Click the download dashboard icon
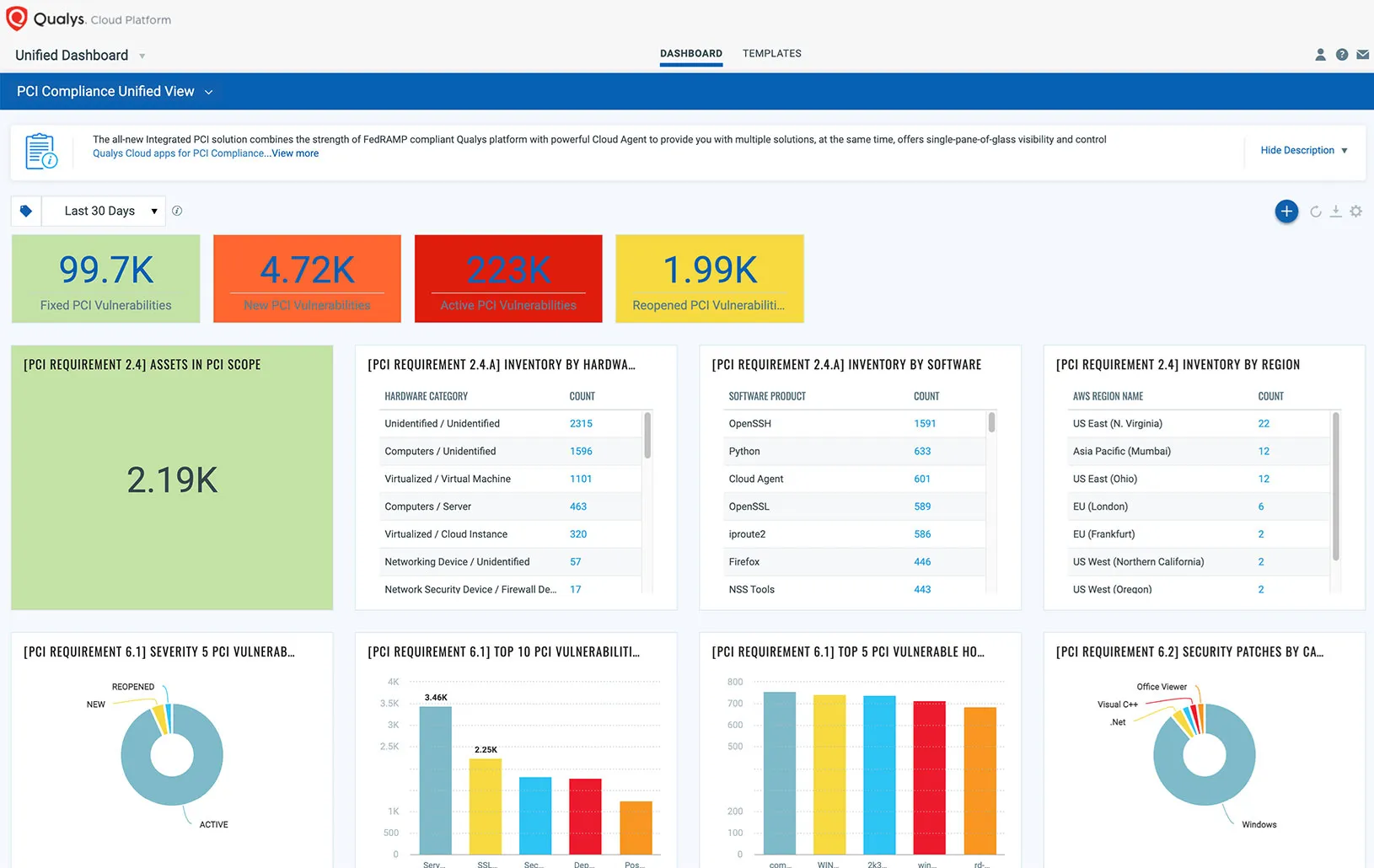Screen dimensions: 1374x868 pyautogui.click(x=1335, y=212)
